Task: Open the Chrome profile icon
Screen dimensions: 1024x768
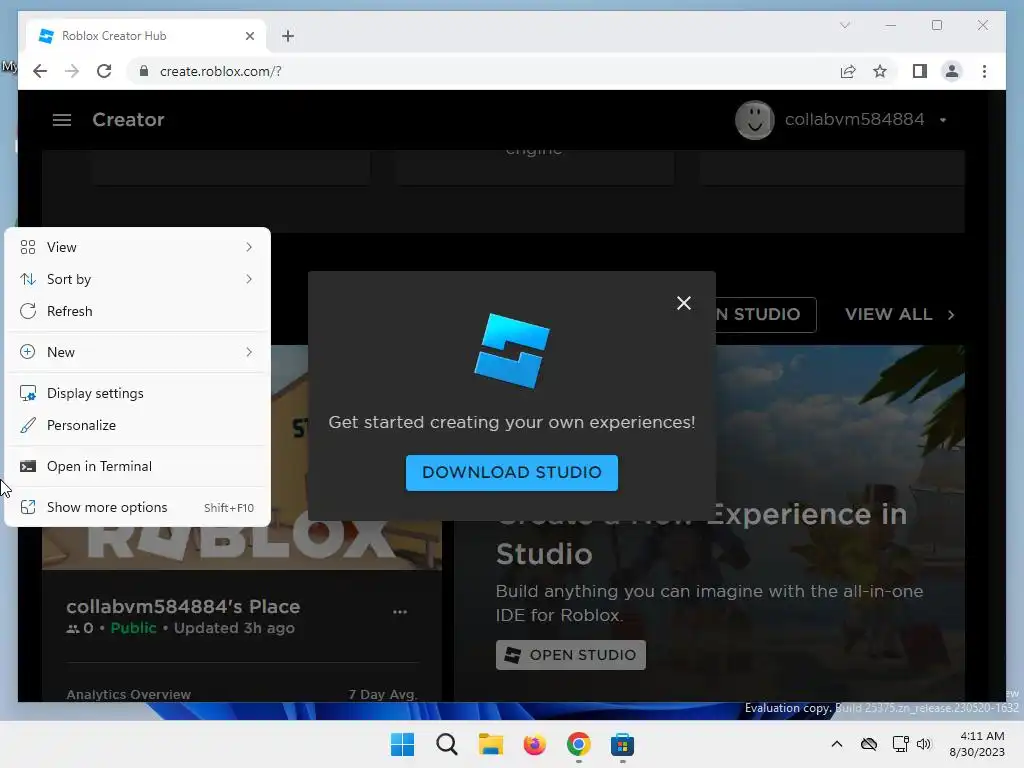Action: 952,71
